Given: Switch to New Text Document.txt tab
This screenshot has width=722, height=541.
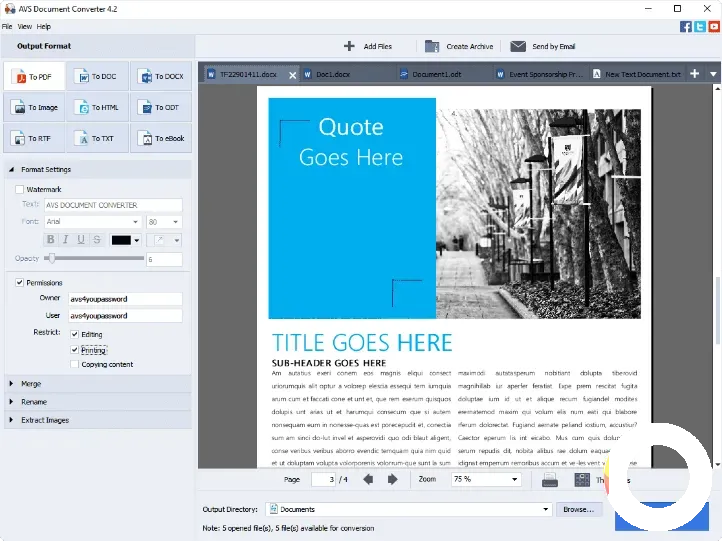Looking at the screenshot, I should coord(637,74).
